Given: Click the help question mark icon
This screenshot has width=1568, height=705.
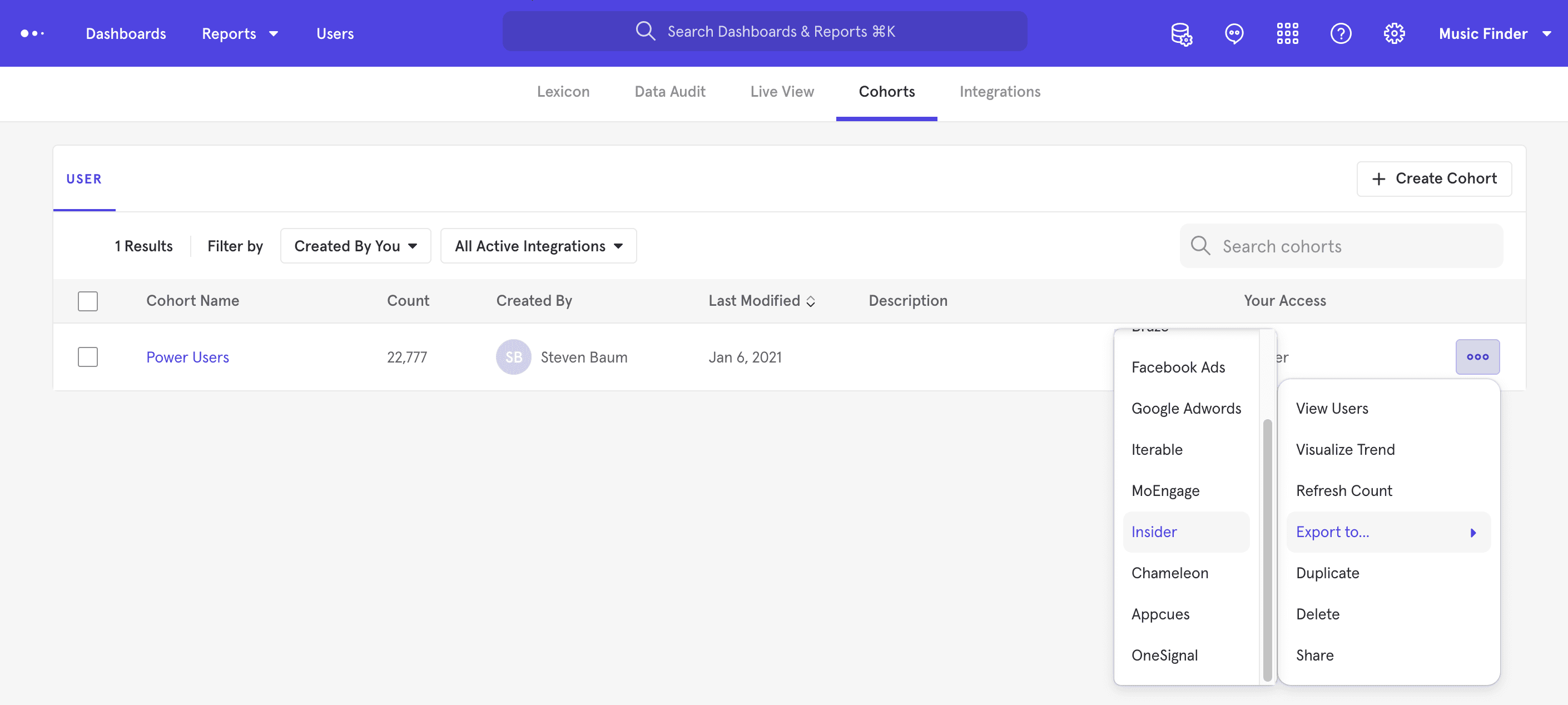Looking at the screenshot, I should tap(1341, 33).
